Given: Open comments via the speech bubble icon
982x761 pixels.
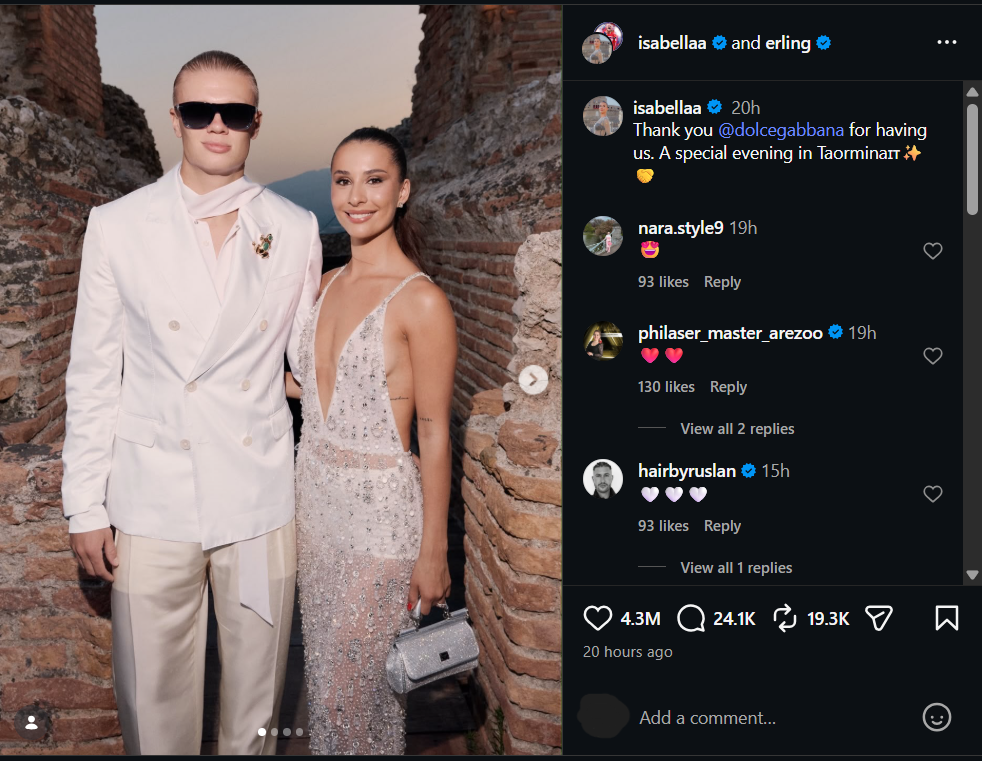Looking at the screenshot, I should (691, 618).
